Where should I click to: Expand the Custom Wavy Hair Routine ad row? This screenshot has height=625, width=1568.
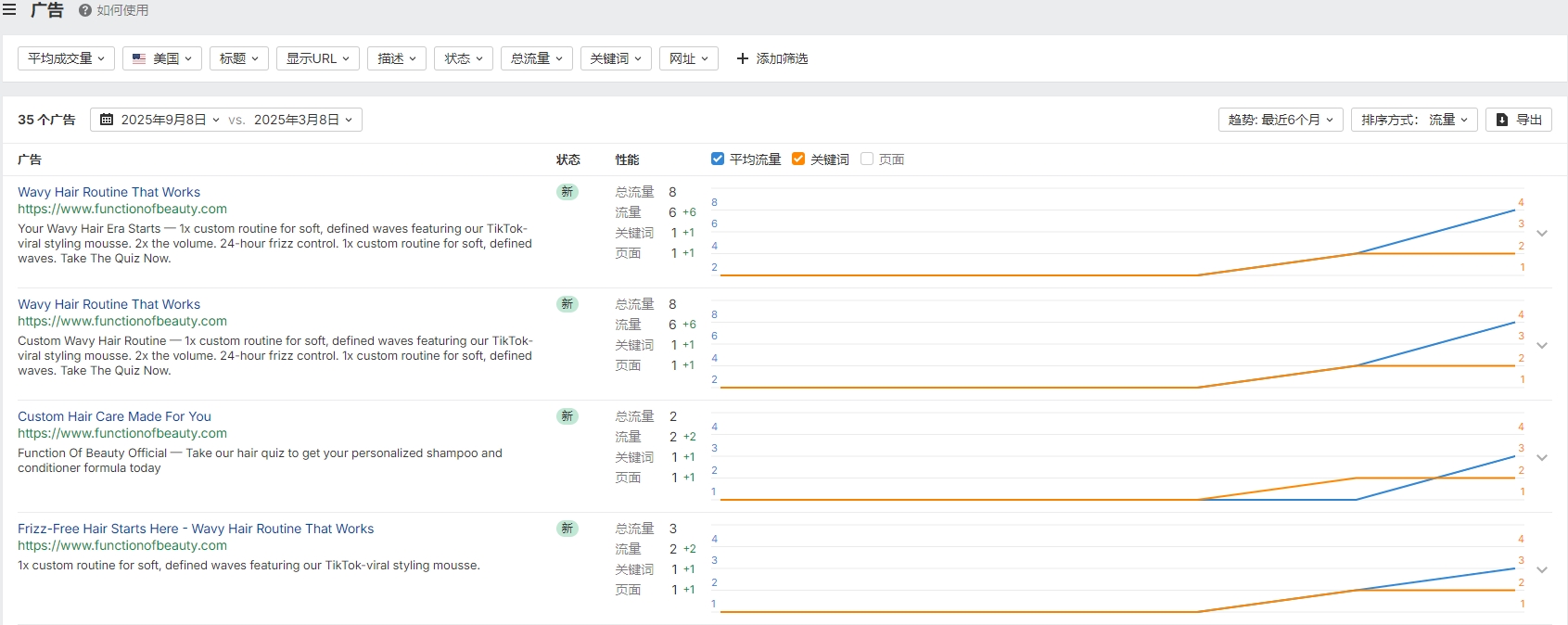[x=1542, y=346]
